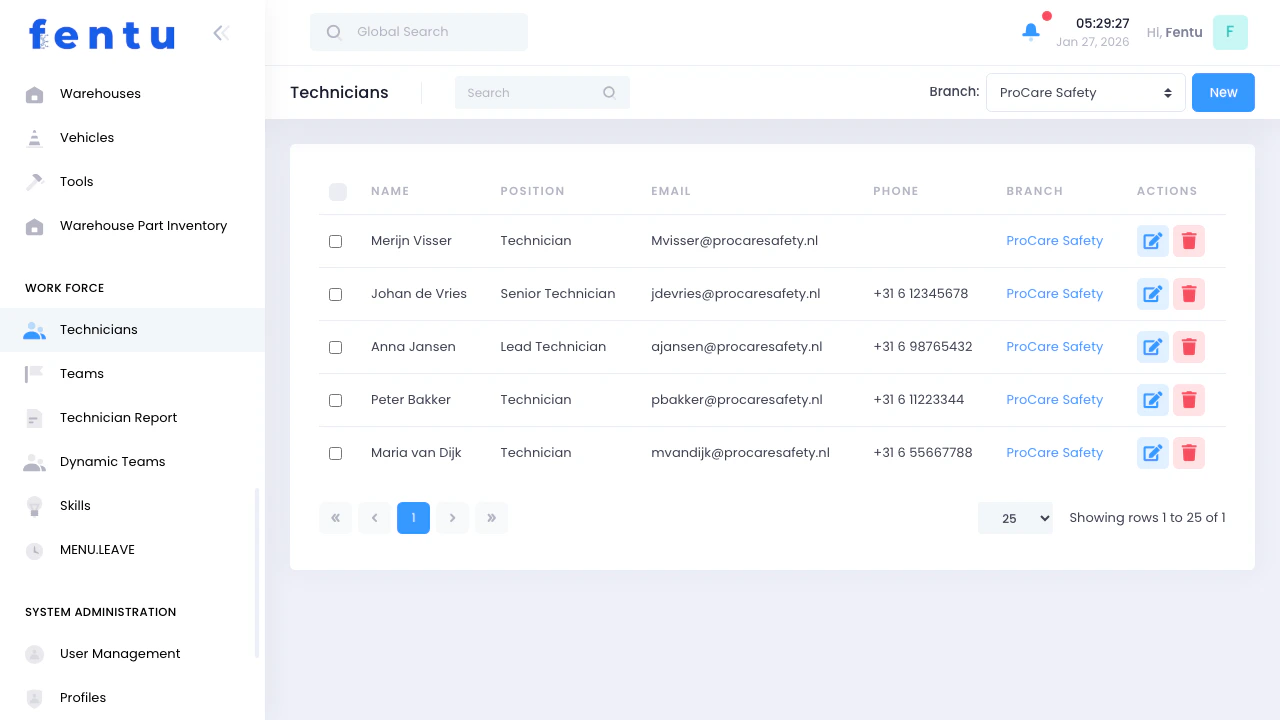Open the Dynamic Teams icon
1280x720 pixels.
tap(35, 461)
